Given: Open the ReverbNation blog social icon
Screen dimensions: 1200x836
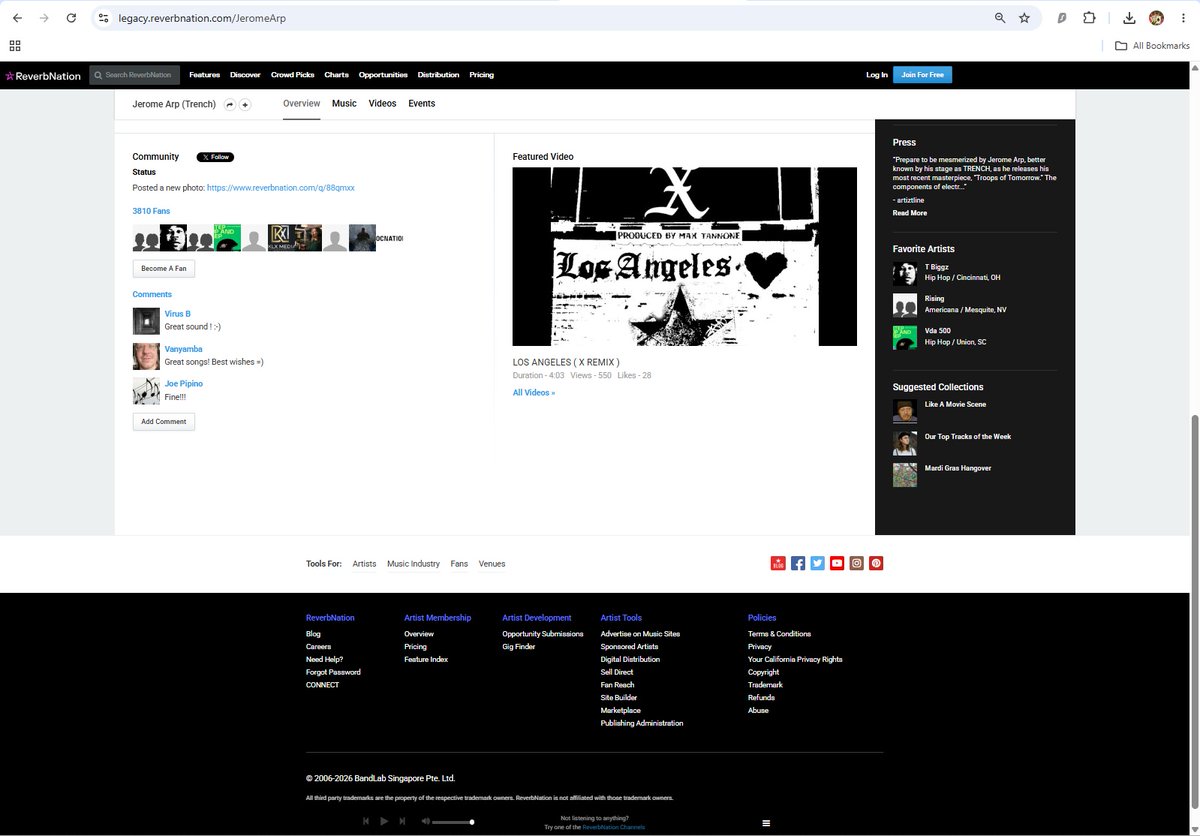Looking at the screenshot, I should click(x=778, y=563).
